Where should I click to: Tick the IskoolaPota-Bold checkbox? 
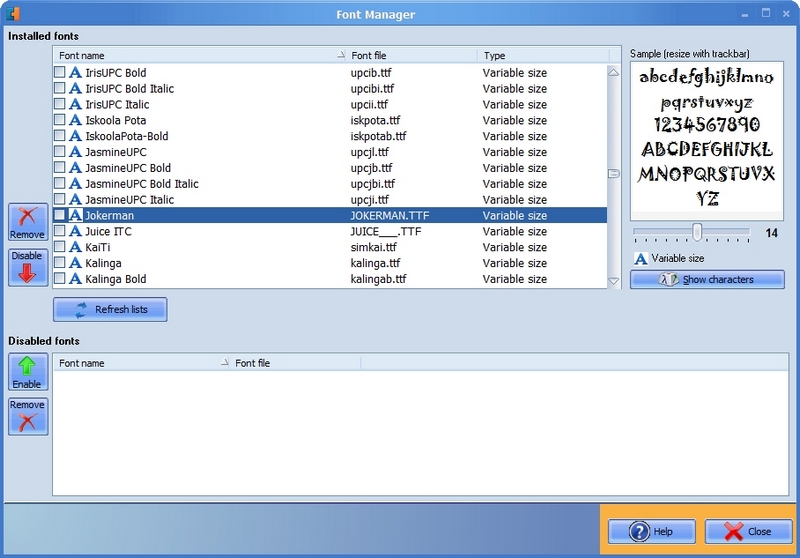[60, 135]
